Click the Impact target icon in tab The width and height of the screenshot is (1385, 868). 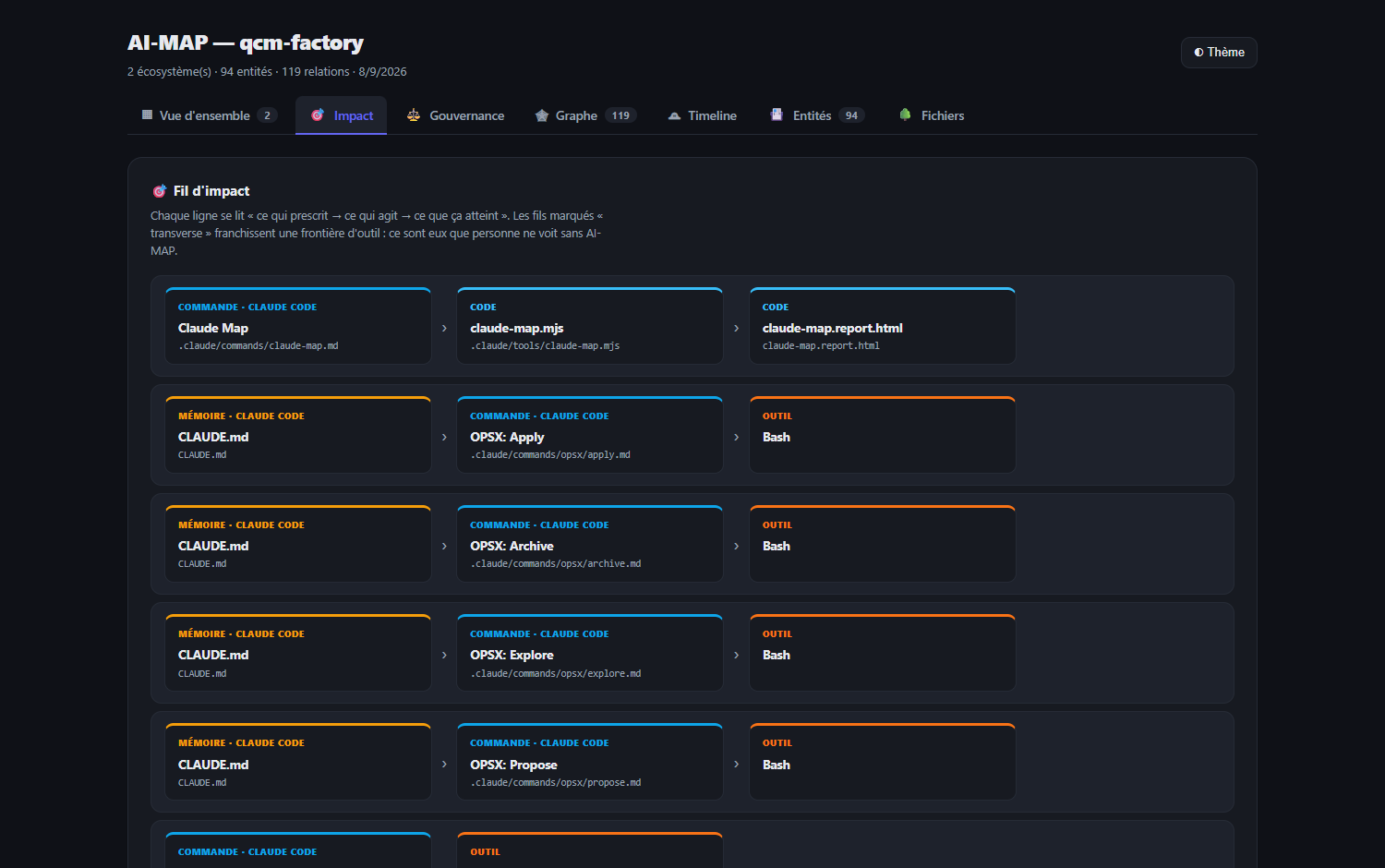pos(318,115)
